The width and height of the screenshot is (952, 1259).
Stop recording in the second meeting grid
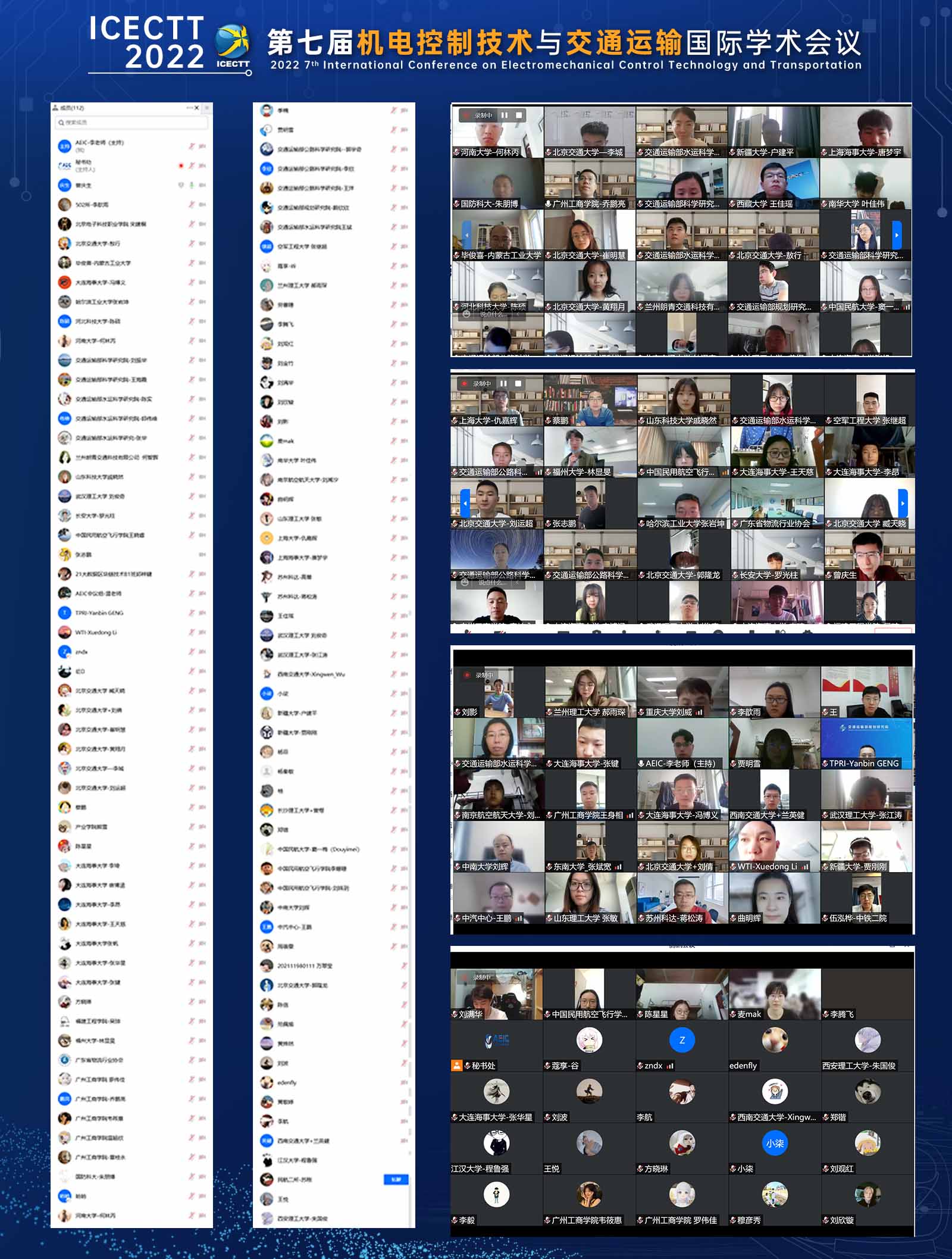tap(518, 384)
